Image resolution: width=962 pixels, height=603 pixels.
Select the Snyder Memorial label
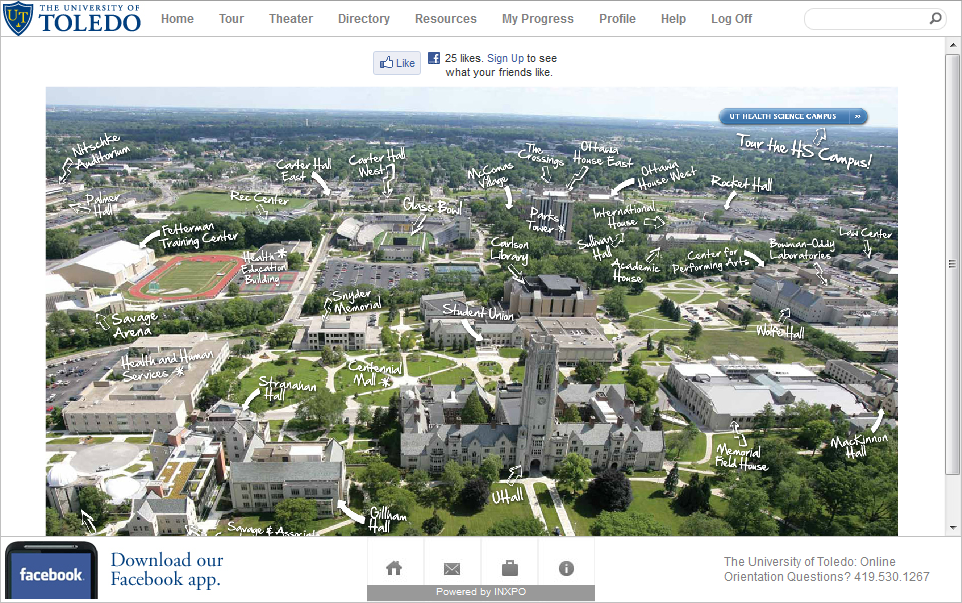click(356, 301)
